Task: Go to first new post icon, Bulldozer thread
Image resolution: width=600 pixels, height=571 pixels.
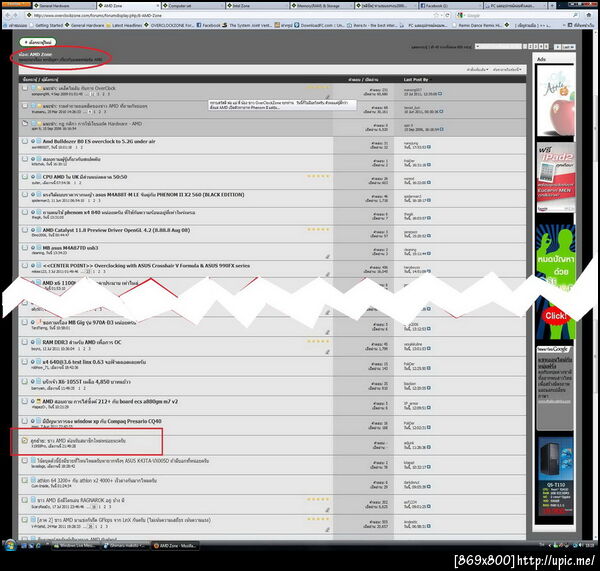Action: point(33,141)
